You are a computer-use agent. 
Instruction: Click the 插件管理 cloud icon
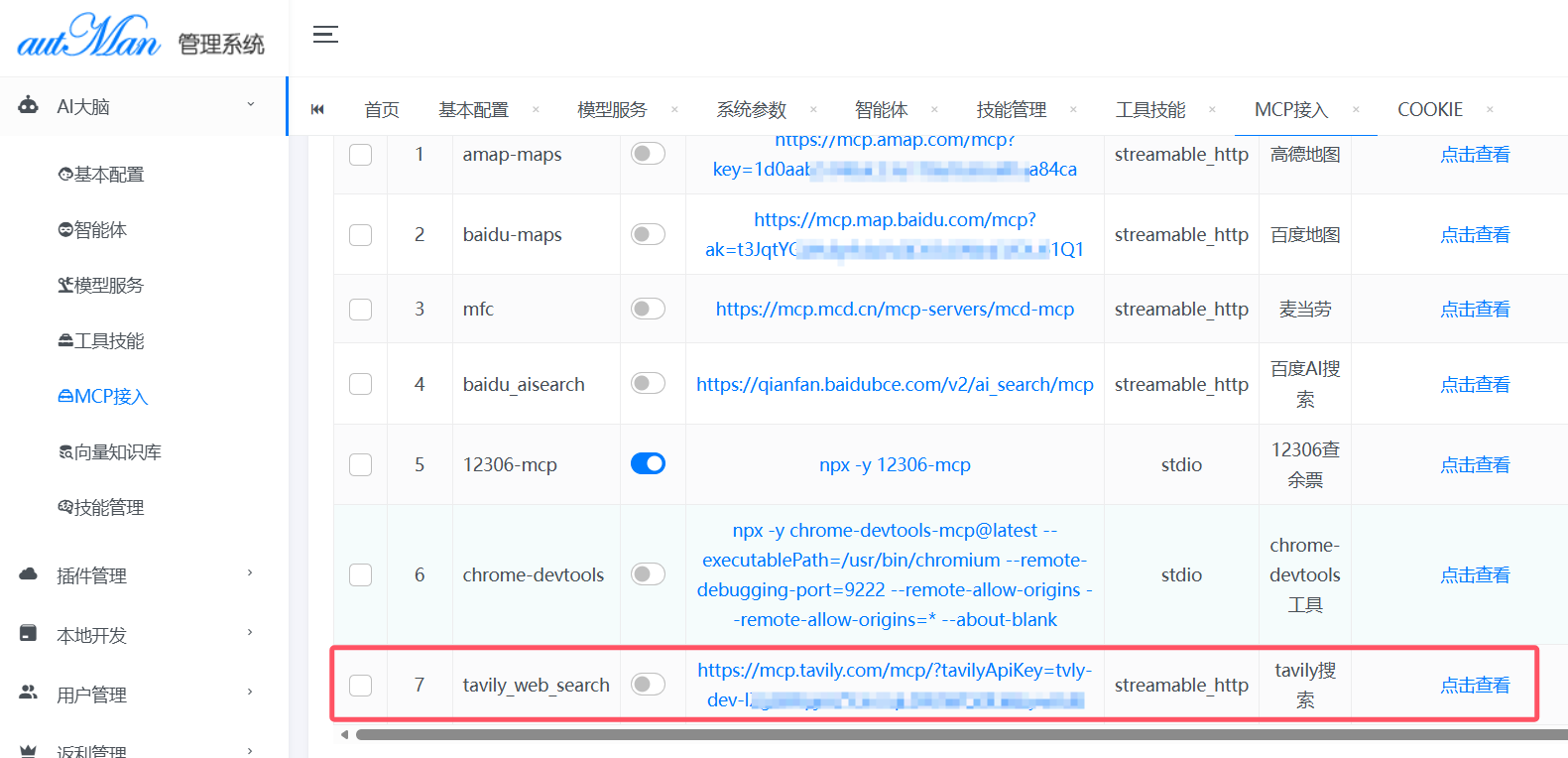click(x=29, y=574)
